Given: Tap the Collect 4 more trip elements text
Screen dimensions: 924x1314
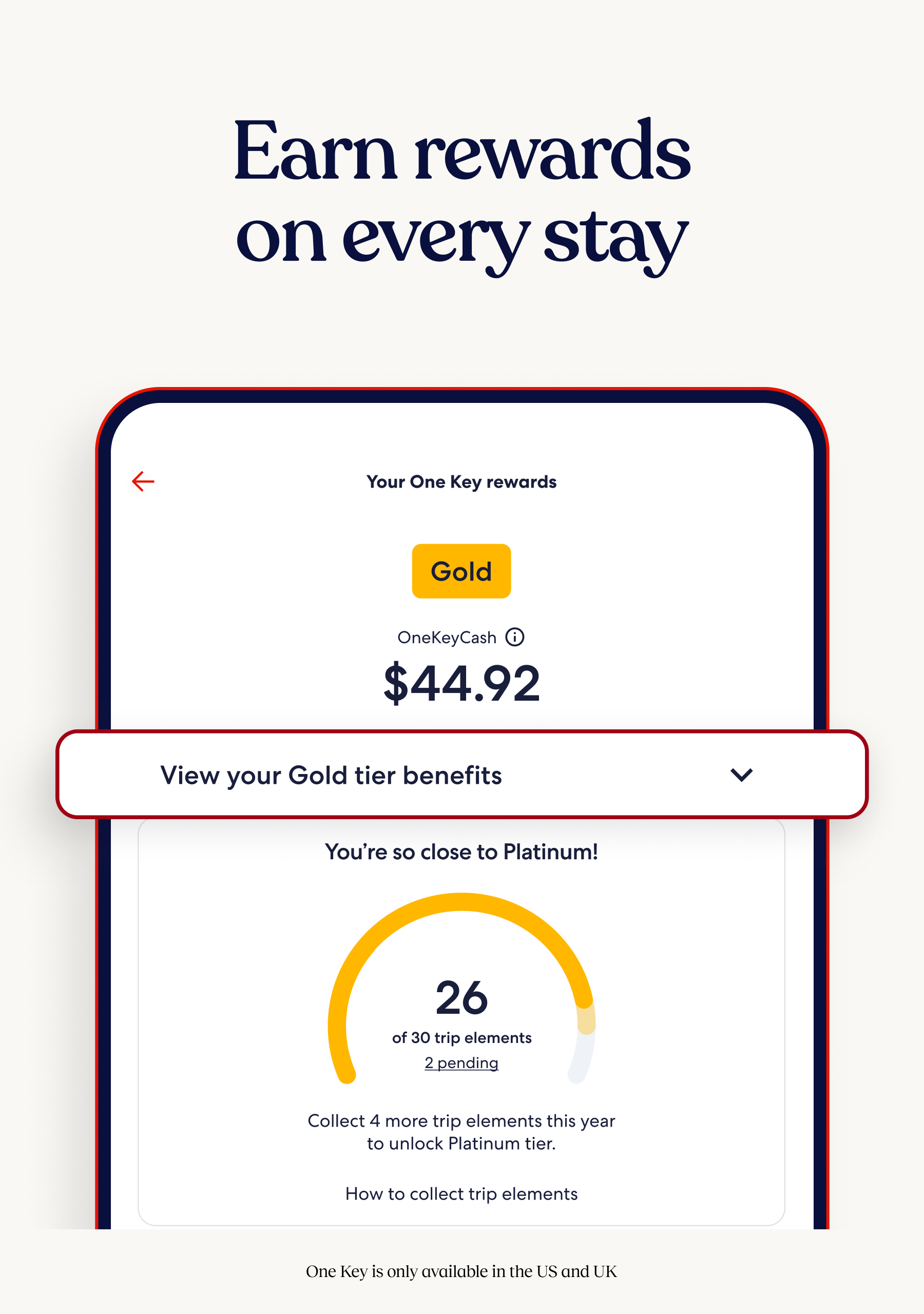Looking at the screenshot, I should (x=461, y=1132).
